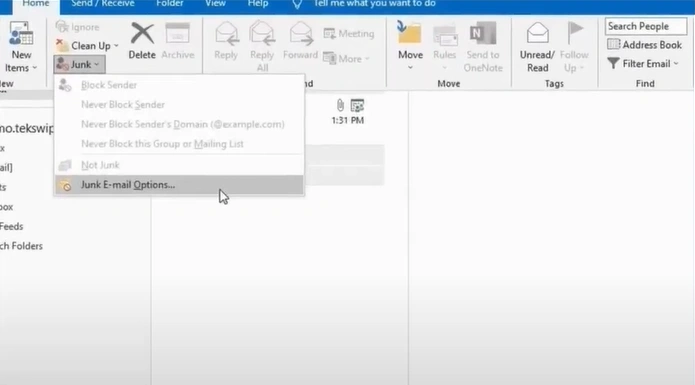The image size is (695, 385).
Task: Click the Tell me lightbulb icon
Action: (x=297, y=4)
